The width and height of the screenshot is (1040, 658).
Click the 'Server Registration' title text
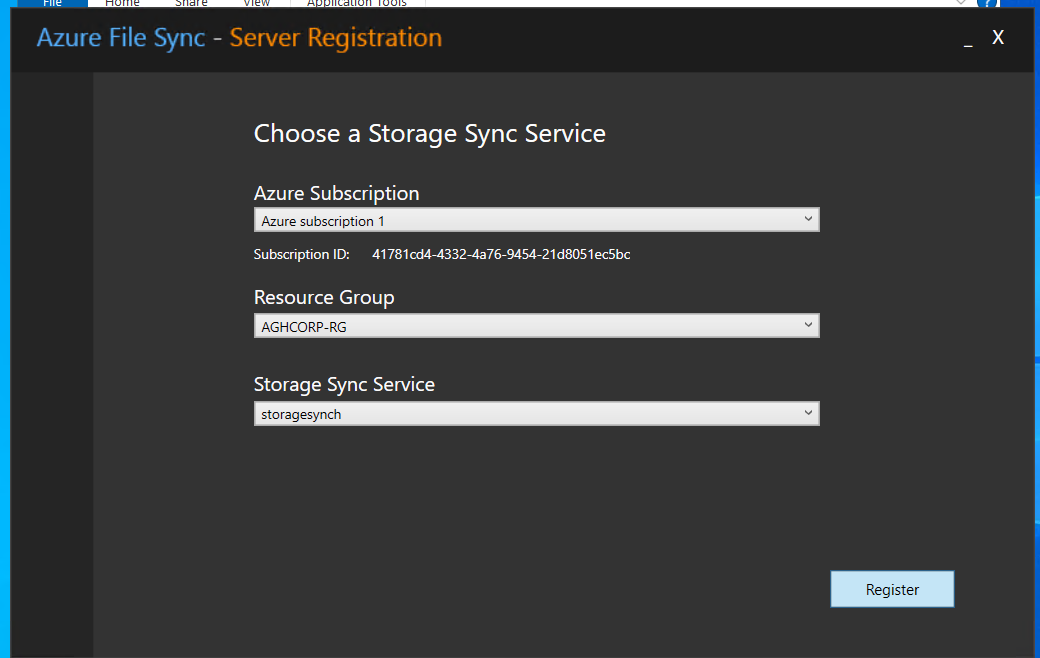click(x=336, y=38)
